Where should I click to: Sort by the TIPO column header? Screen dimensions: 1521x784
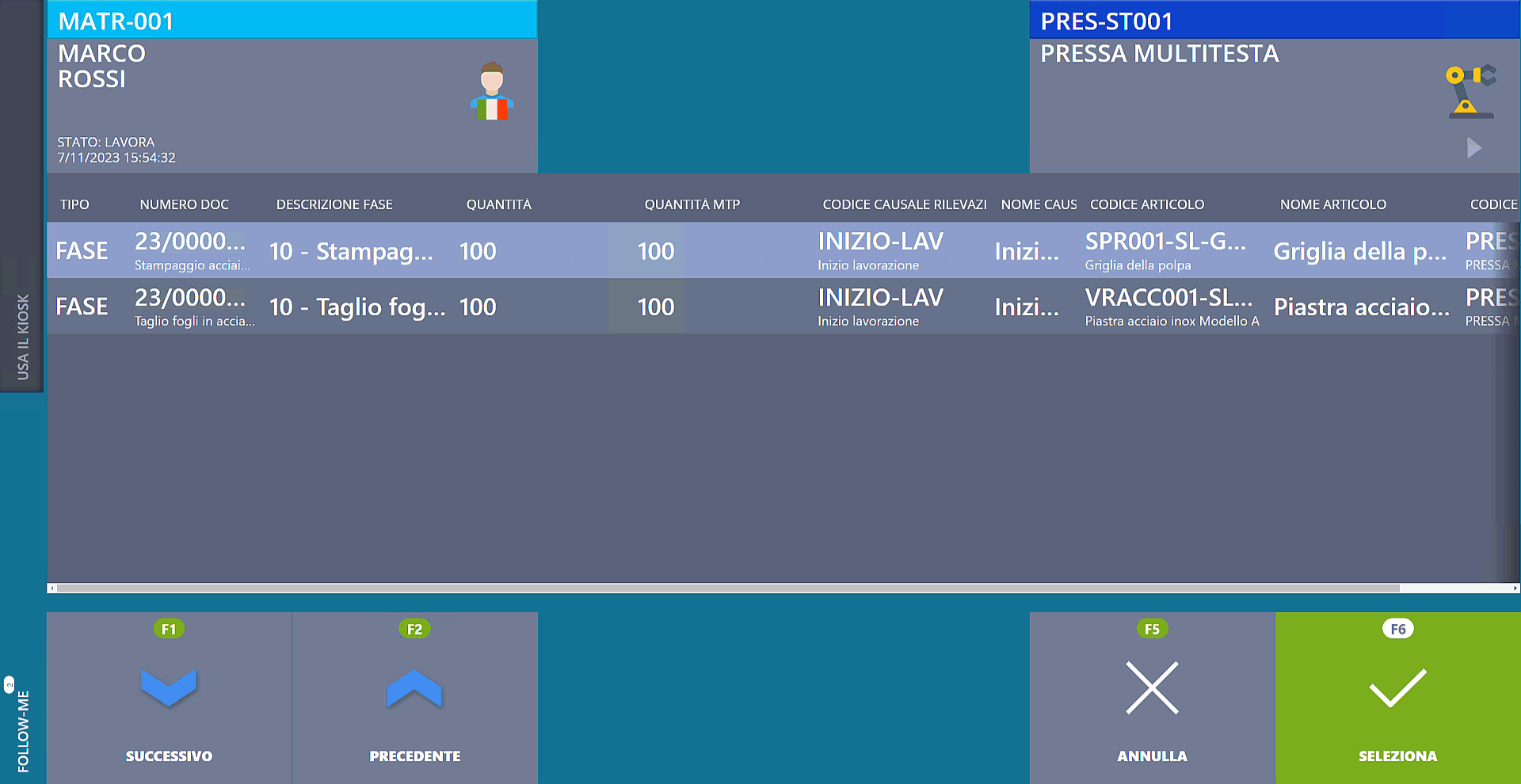(74, 204)
